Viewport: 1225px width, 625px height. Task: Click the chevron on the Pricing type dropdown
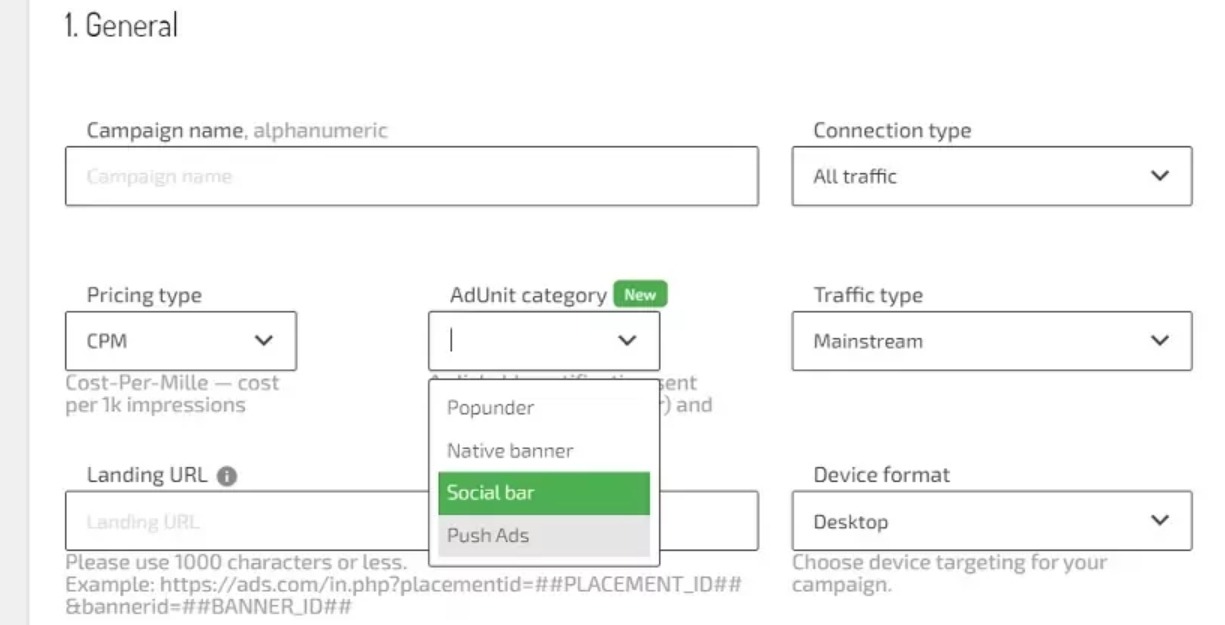tap(266, 340)
